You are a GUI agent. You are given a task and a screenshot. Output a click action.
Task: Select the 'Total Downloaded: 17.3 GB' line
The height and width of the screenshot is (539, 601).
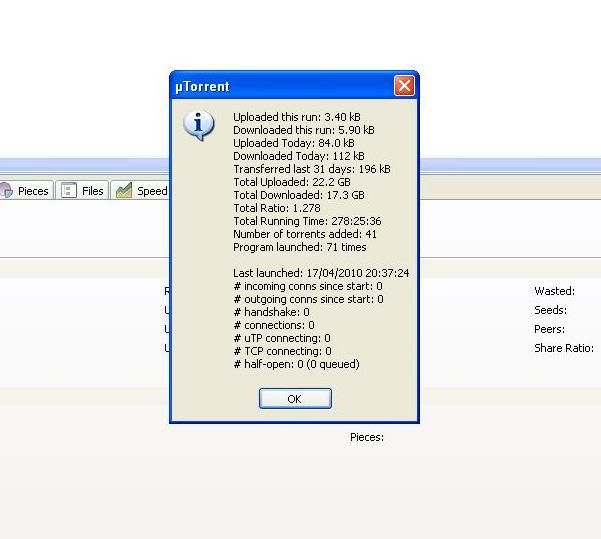click(x=299, y=195)
